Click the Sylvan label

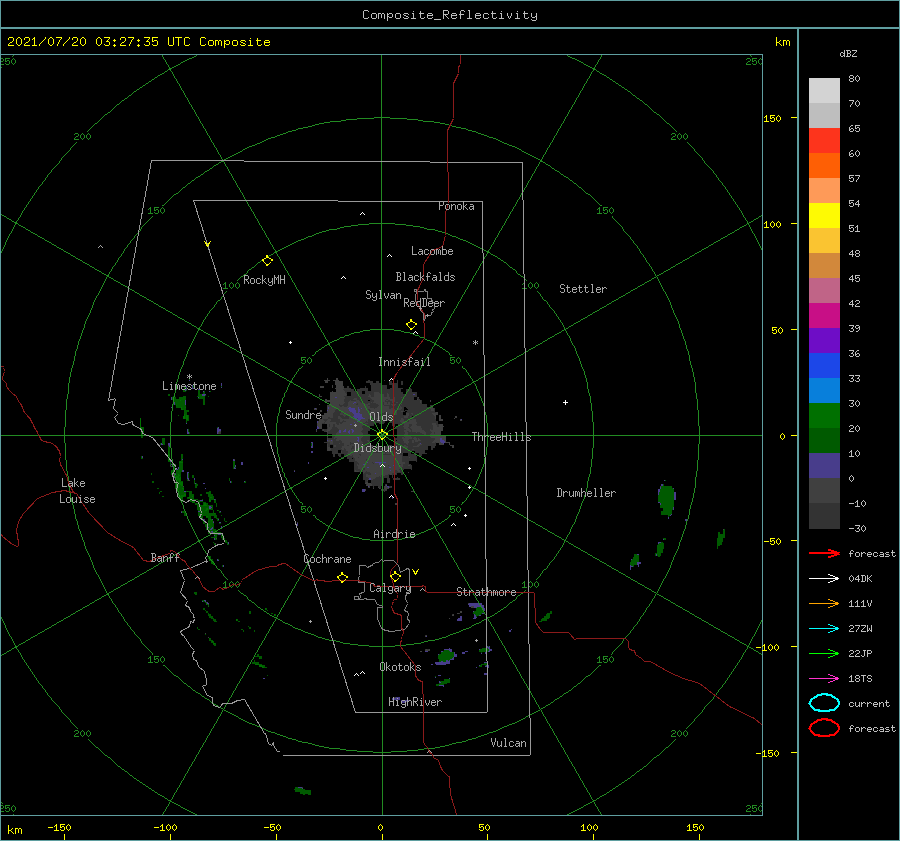383,295
